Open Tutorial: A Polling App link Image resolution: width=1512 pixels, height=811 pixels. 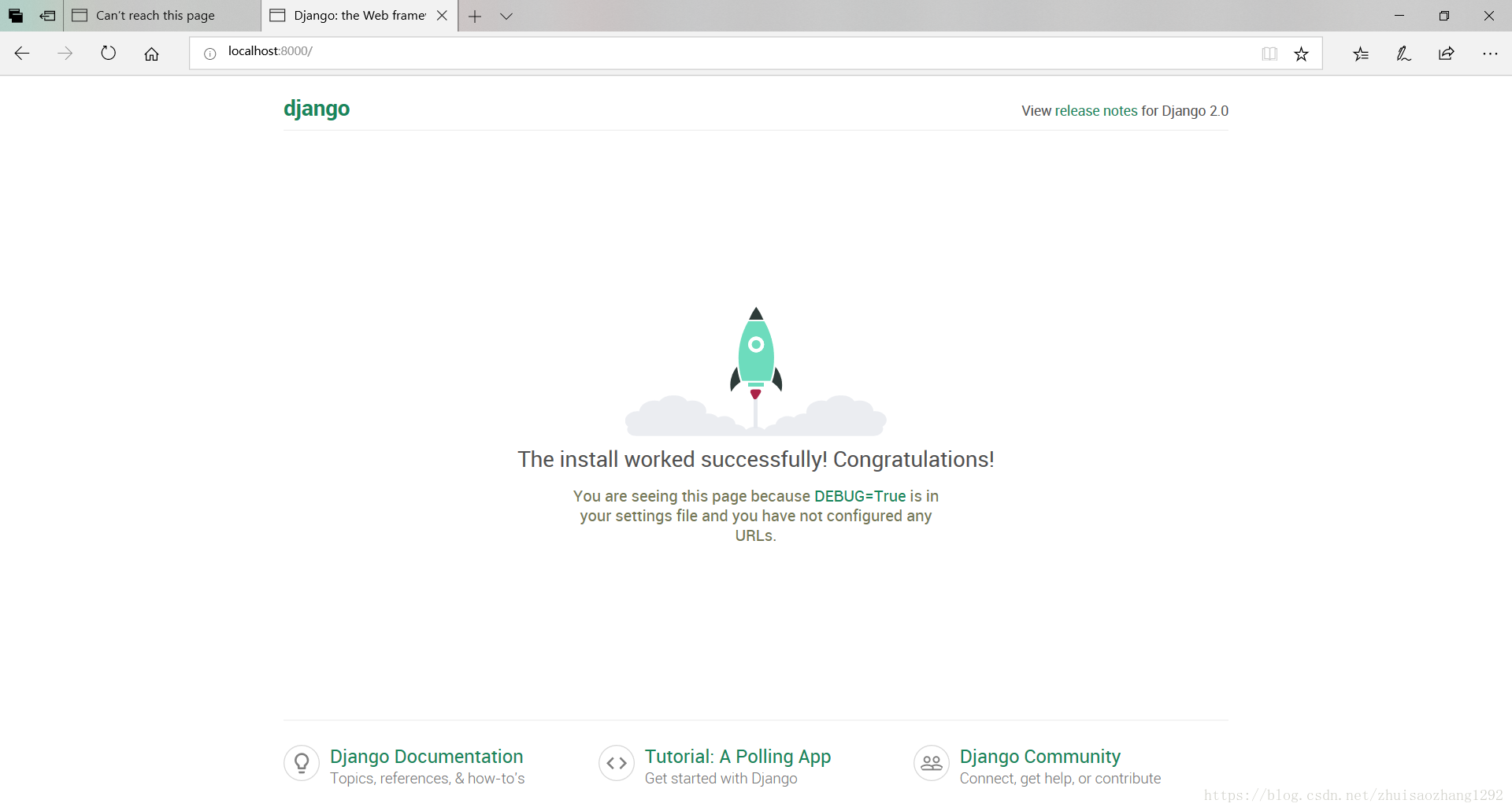pyautogui.click(x=738, y=756)
